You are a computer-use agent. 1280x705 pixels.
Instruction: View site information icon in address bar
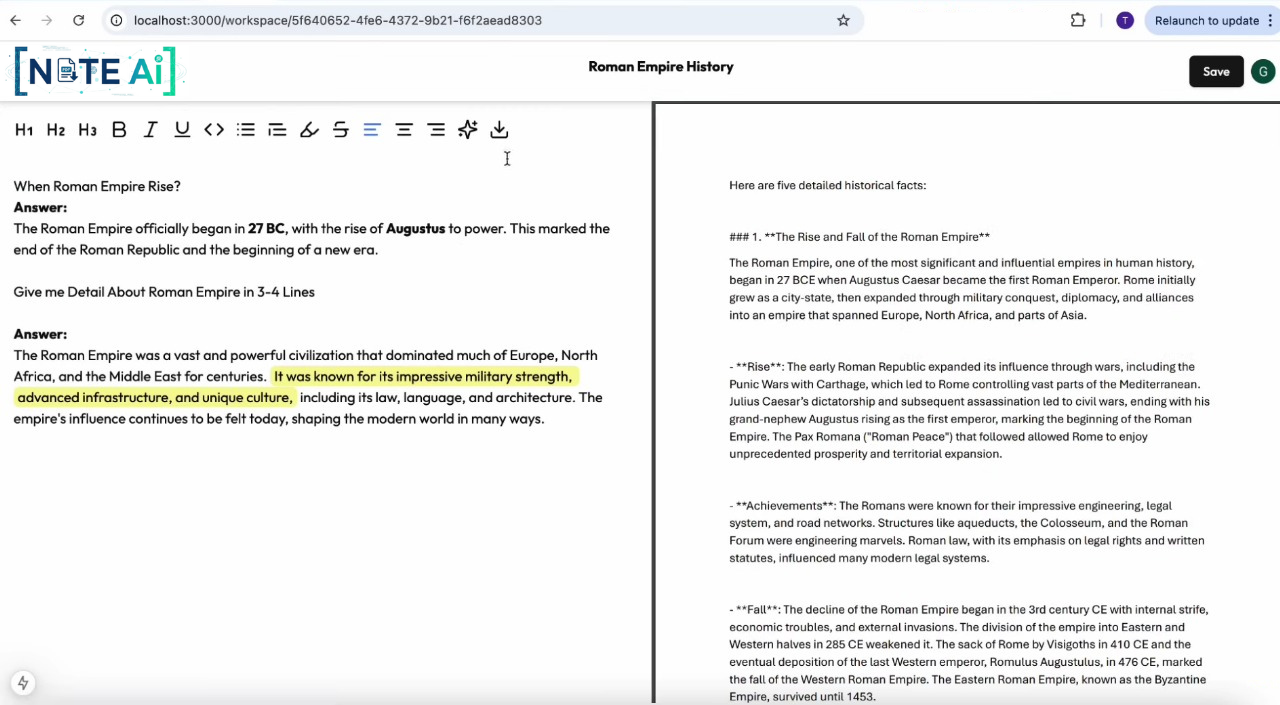coord(117,20)
